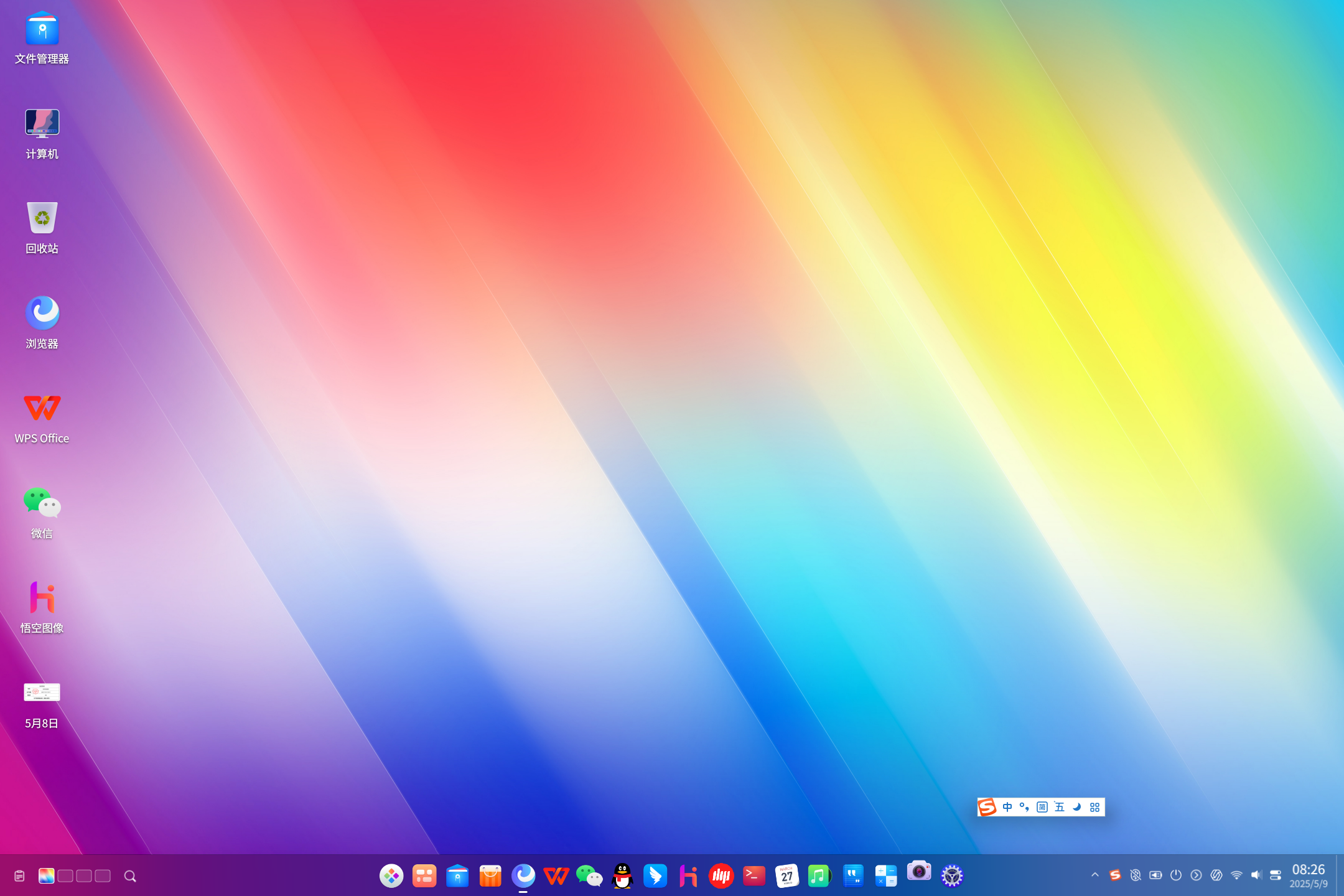Click the circled right-arrow tray icon

click(x=1196, y=875)
